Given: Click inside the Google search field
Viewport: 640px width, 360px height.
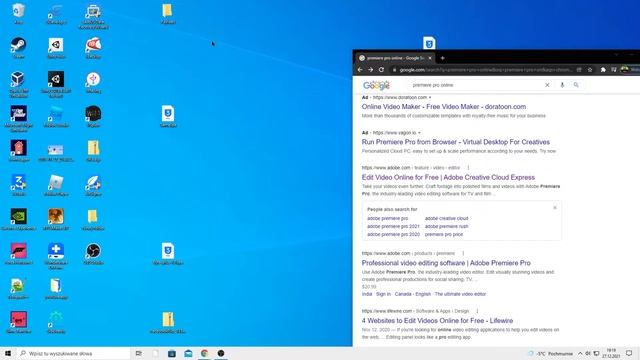Looking at the screenshot, I should pyautogui.click(x=476, y=85).
